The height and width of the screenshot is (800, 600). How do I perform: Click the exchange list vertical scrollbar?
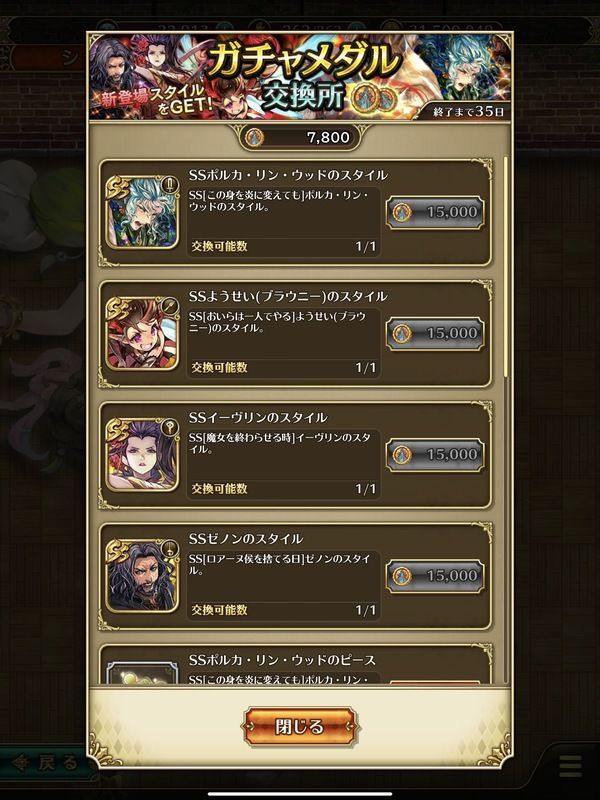505,268
